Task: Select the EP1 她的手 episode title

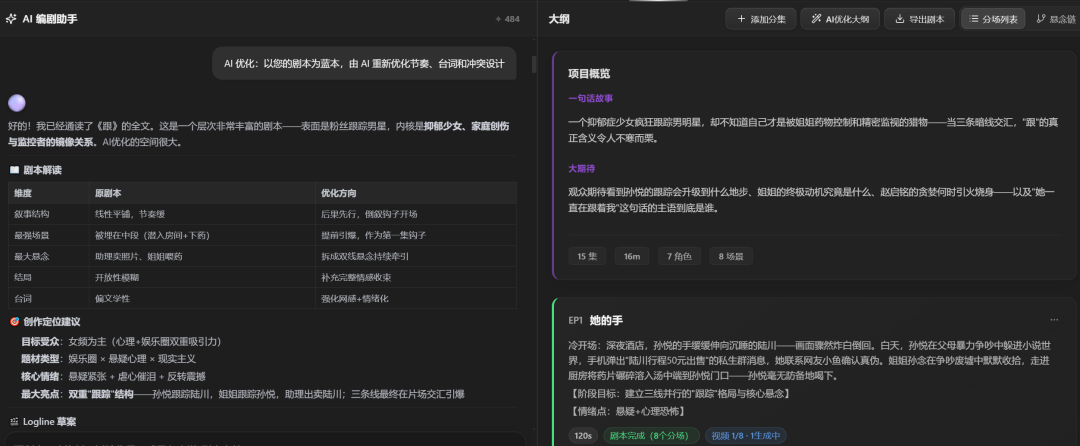Action: tap(606, 320)
